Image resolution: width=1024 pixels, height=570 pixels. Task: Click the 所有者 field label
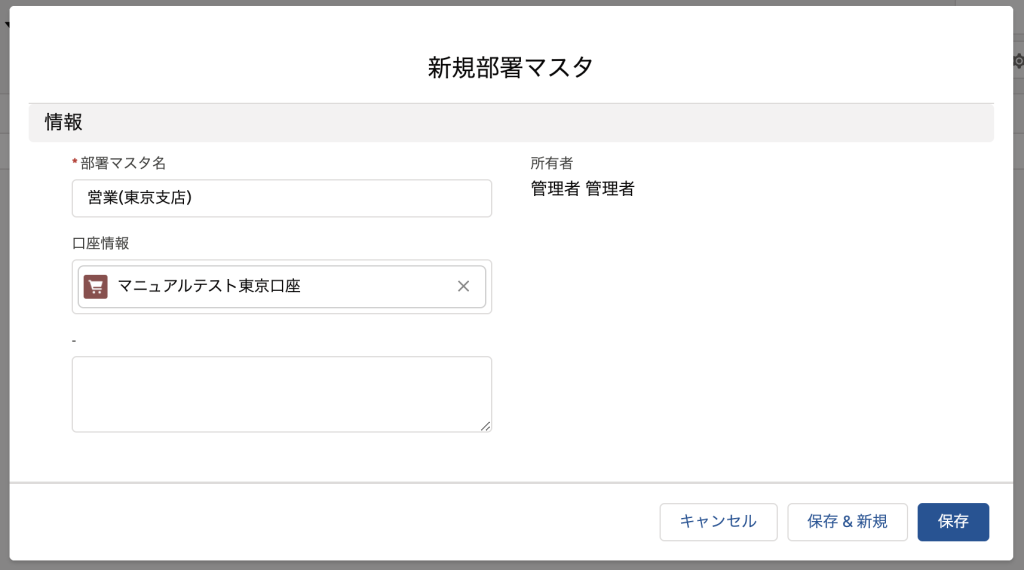[551, 163]
